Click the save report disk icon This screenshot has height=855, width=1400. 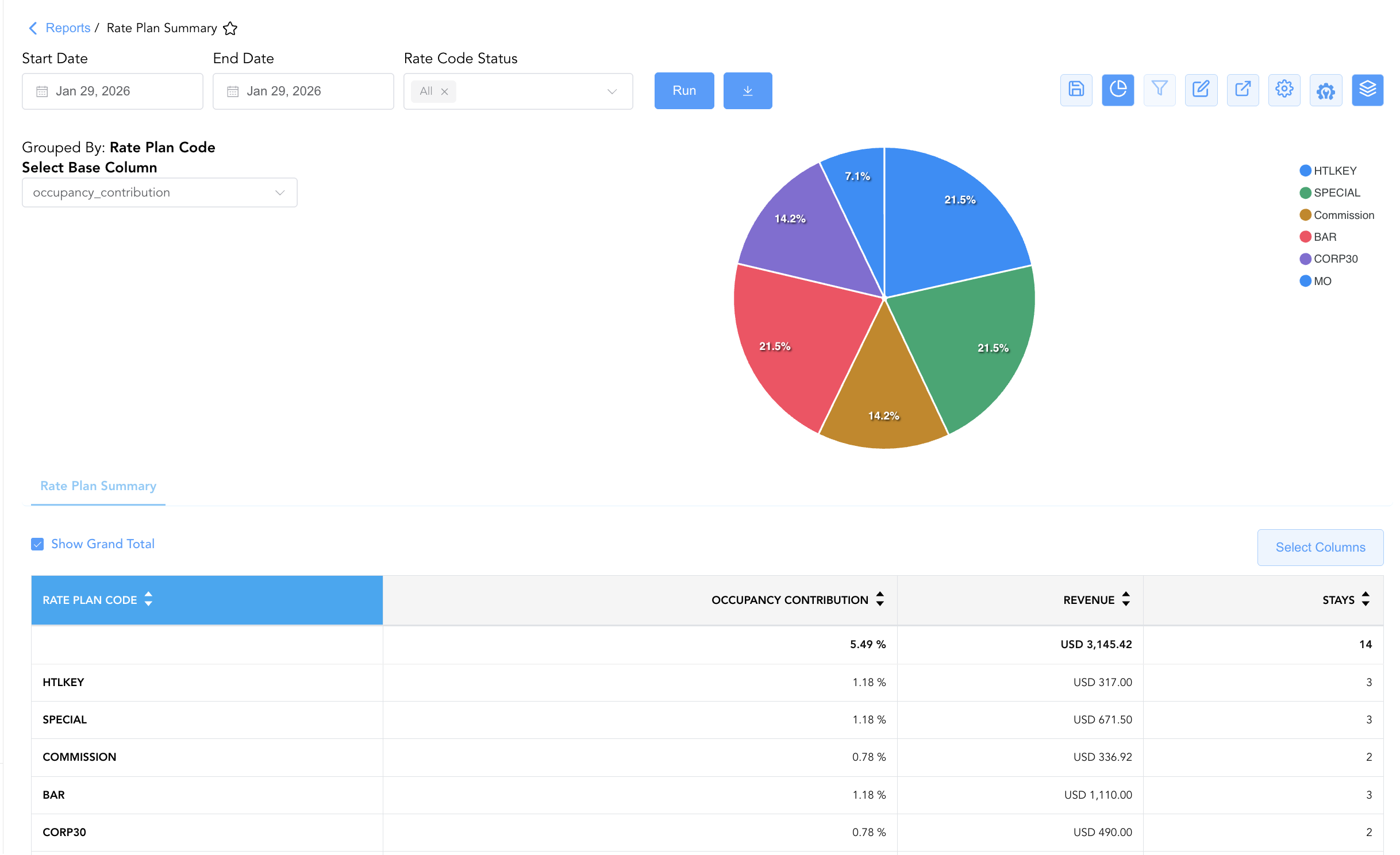[x=1076, y=90]
